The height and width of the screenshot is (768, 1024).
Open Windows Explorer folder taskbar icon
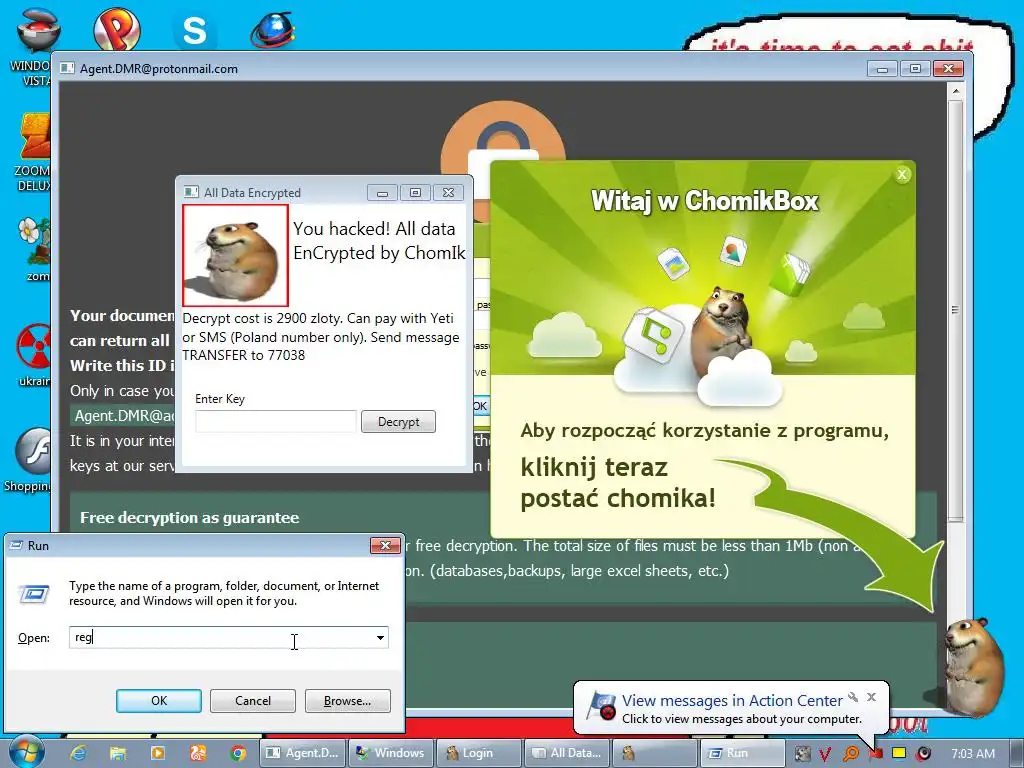tap(118, 753)
